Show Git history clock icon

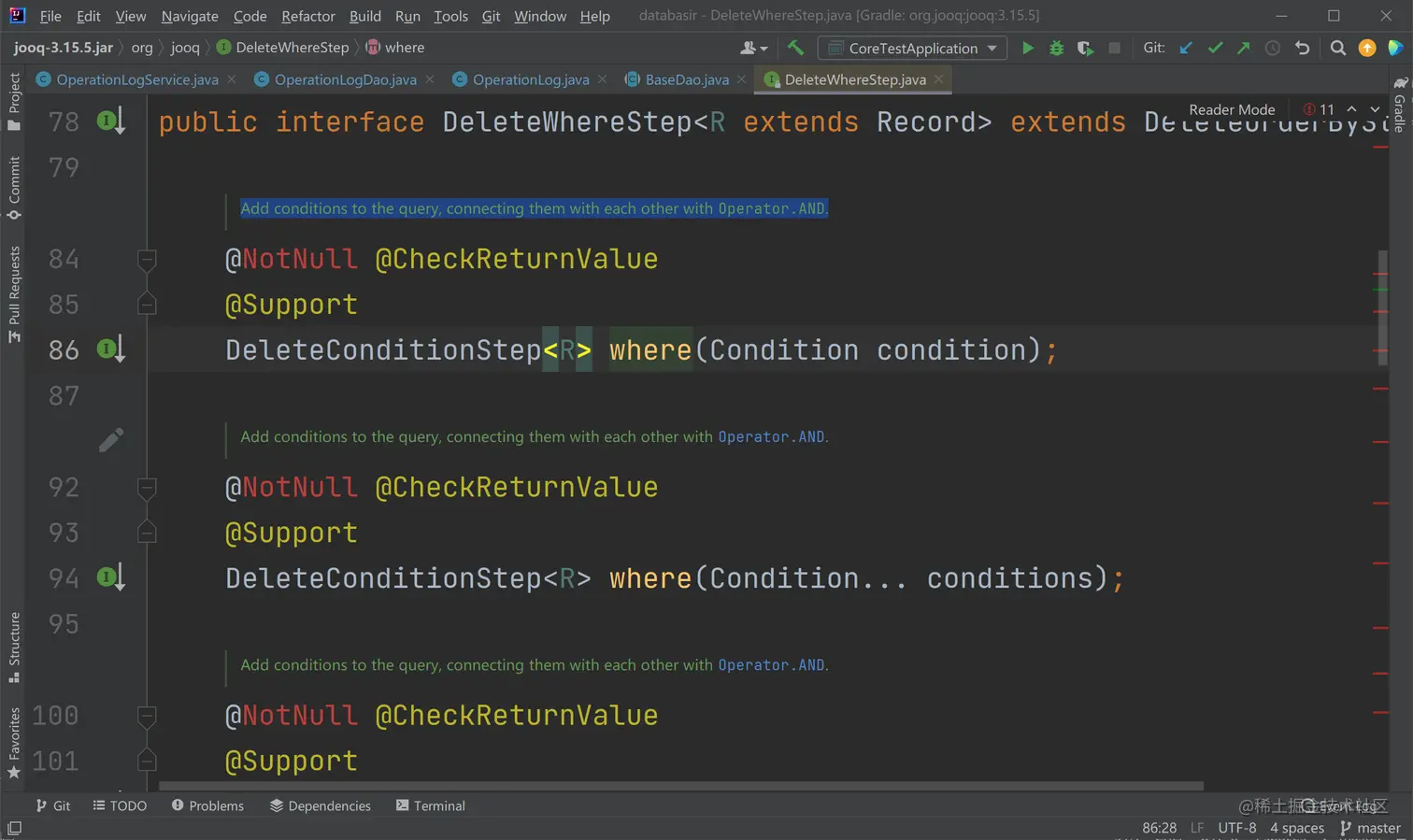point(1273,48)
